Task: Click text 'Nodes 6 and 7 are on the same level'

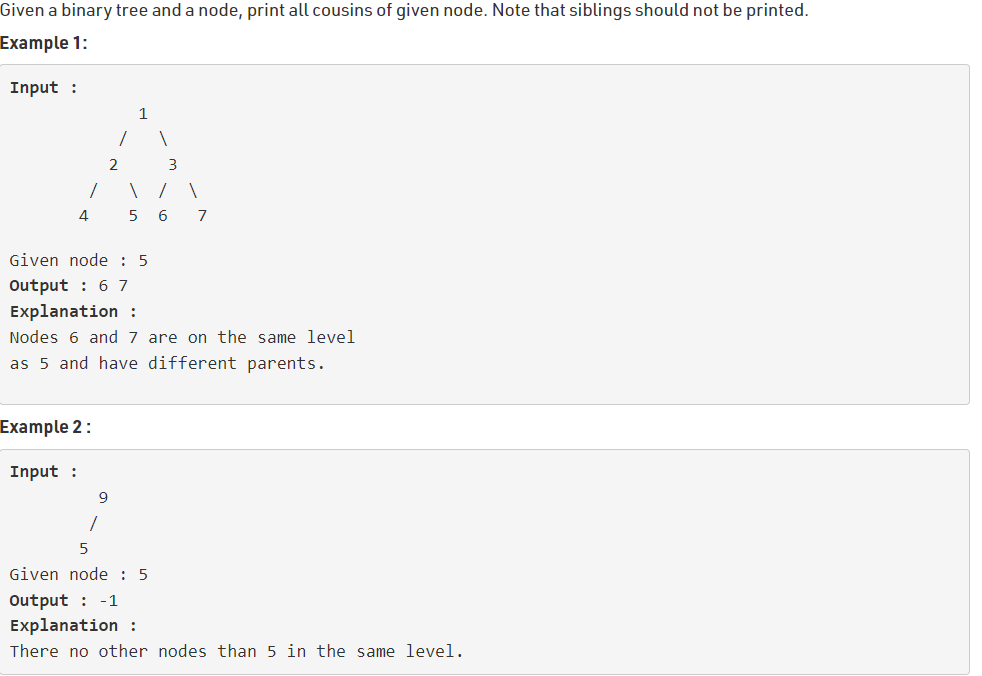Action: [182, 338]
